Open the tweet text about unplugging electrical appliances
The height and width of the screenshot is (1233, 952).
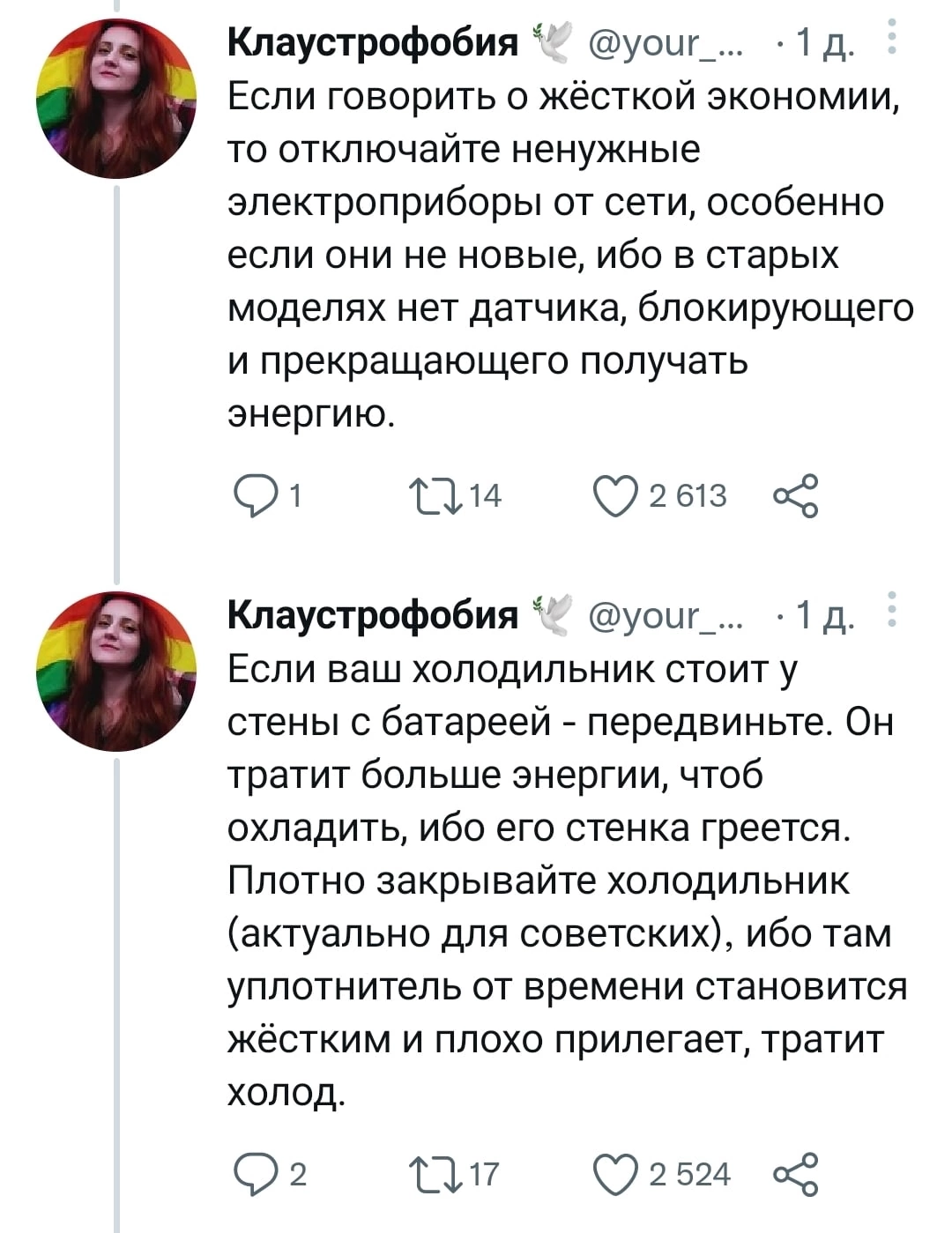click(564, 254)
